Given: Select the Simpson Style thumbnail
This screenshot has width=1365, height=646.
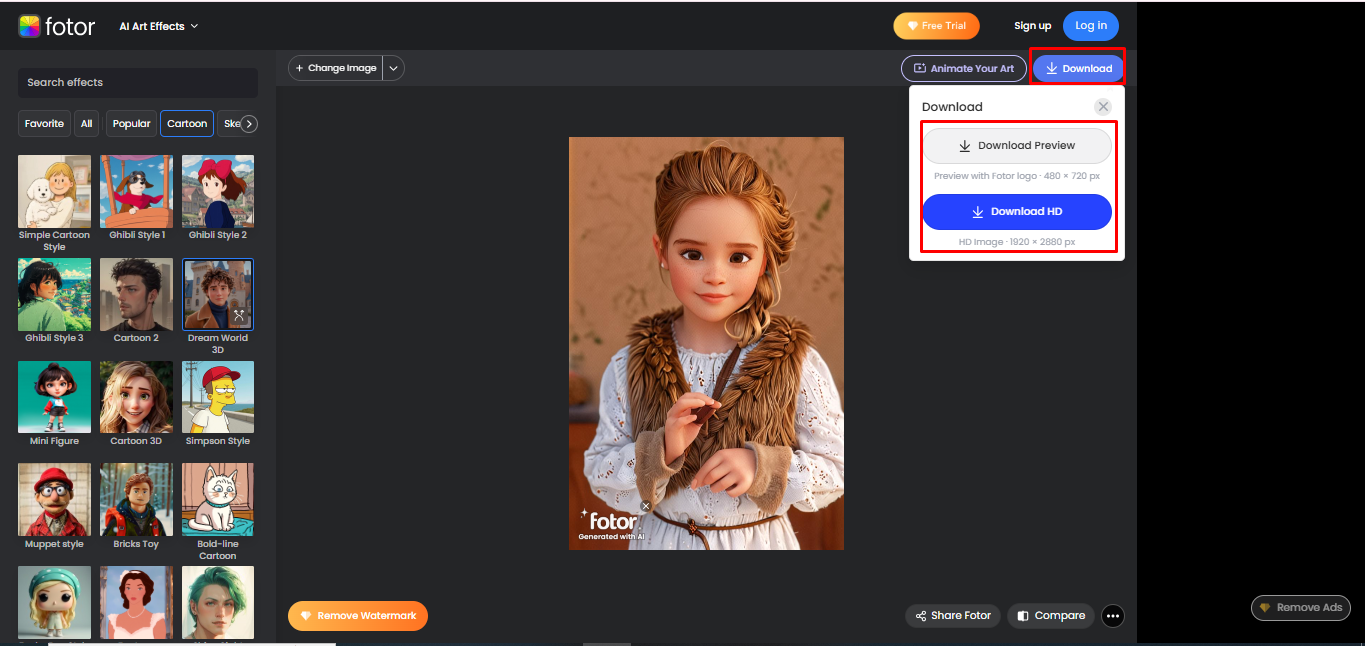Looking at the screenshot, I should coord(217,397).
